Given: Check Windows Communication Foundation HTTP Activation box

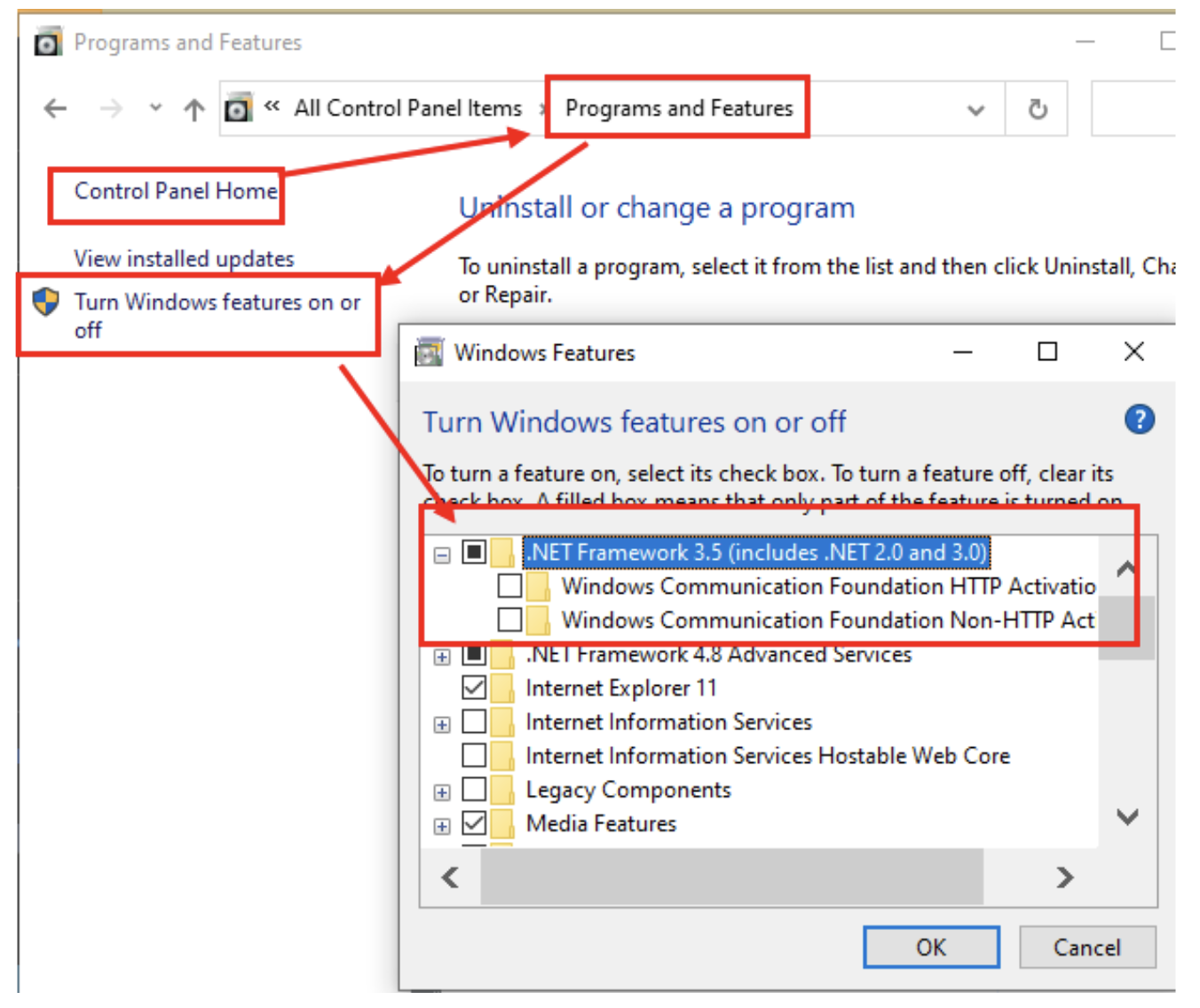Looking at the screenshot, I should pyautogui.click(x=509, y=587).
